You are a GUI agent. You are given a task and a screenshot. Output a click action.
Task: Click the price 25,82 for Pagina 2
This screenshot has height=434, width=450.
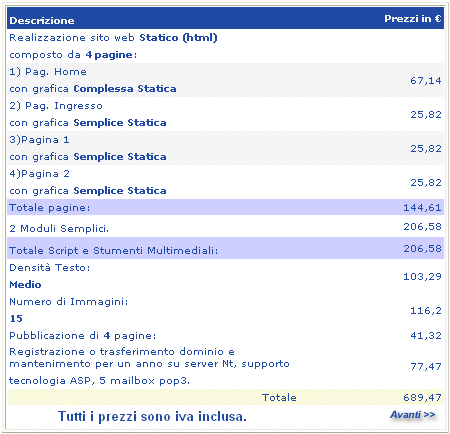pyautogui.click(x=426, y=183)
